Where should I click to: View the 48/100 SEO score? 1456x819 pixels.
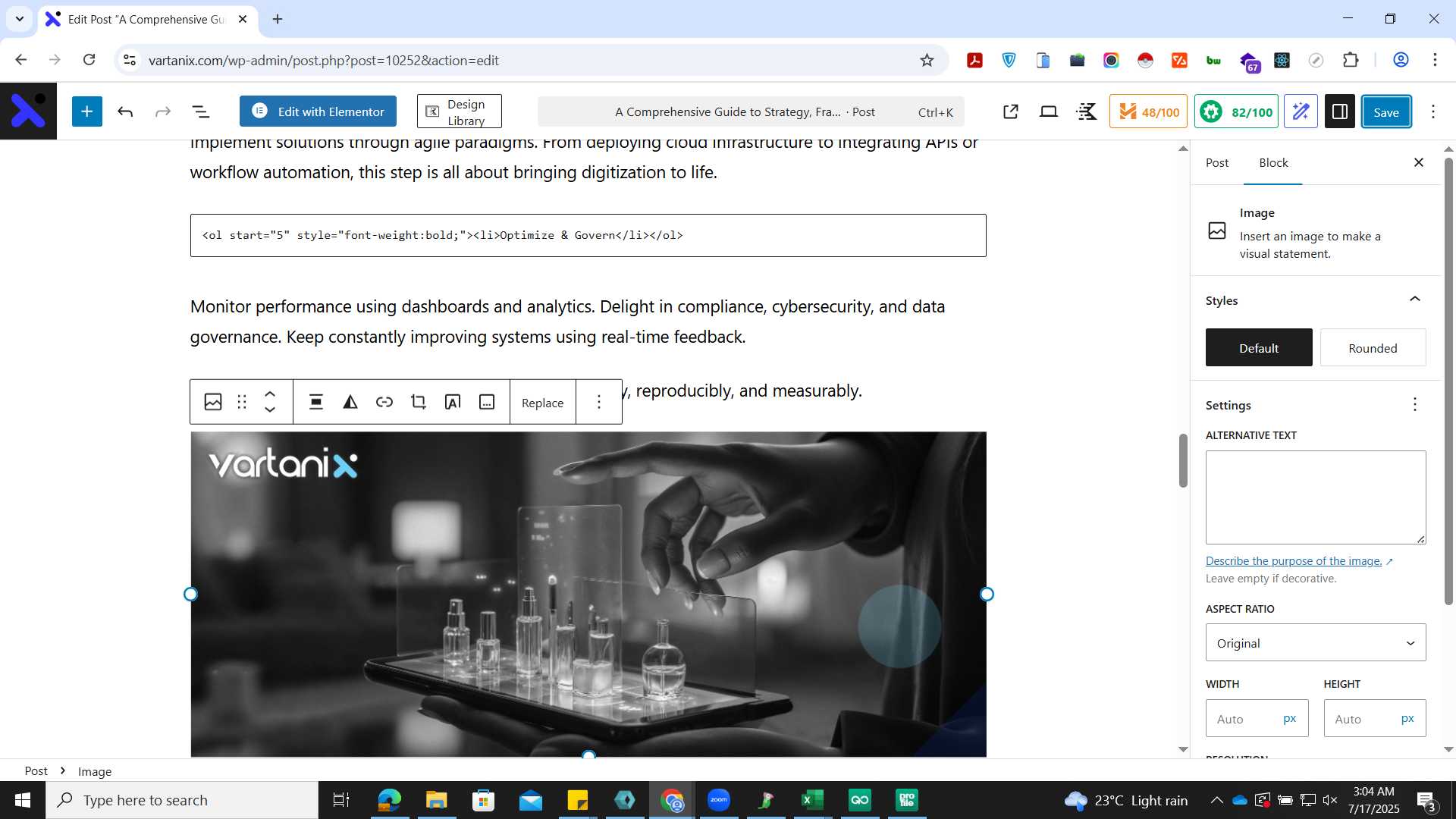(1148, 111)
